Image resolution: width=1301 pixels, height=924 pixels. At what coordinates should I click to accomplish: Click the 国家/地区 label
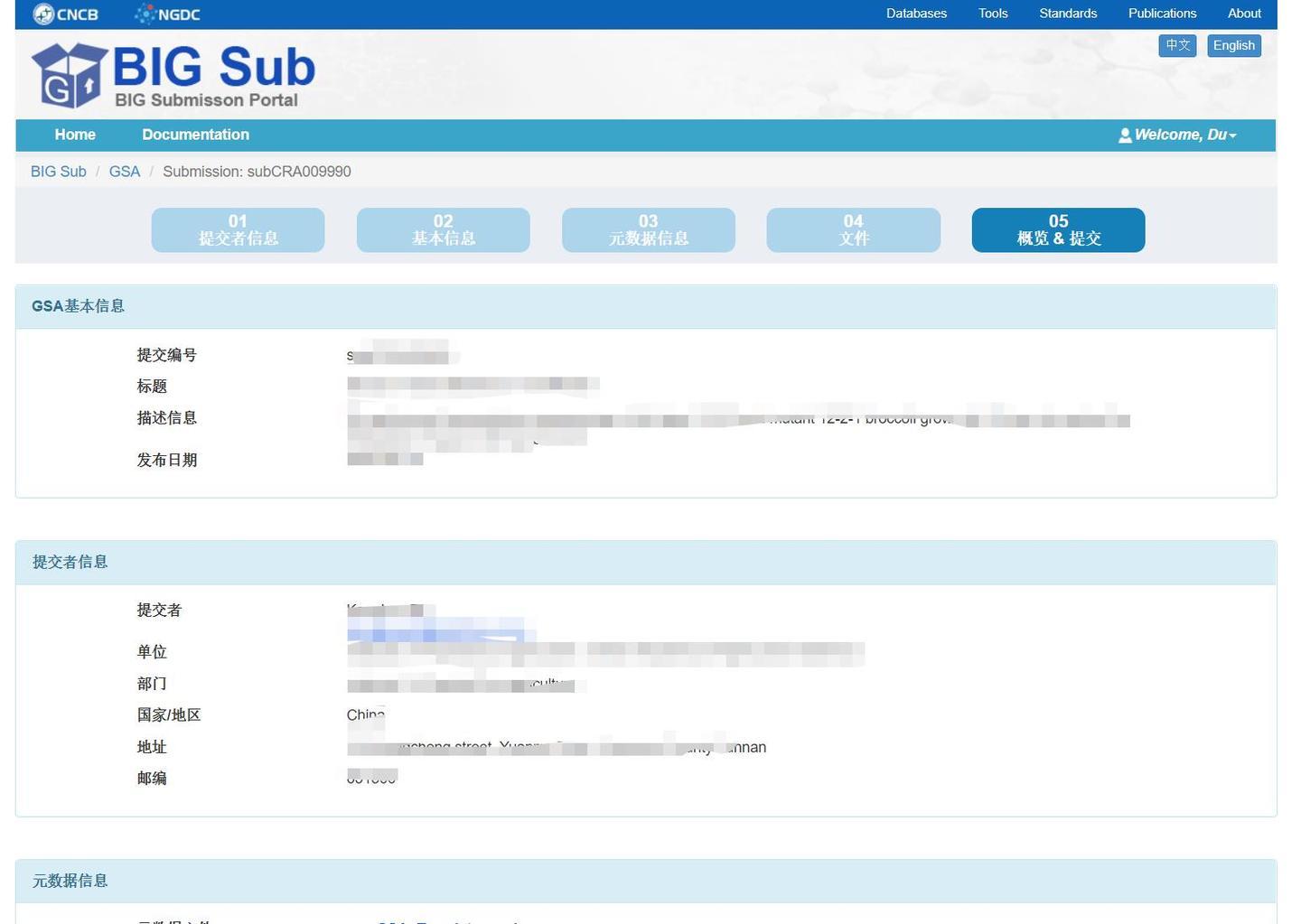pos(168,714)
